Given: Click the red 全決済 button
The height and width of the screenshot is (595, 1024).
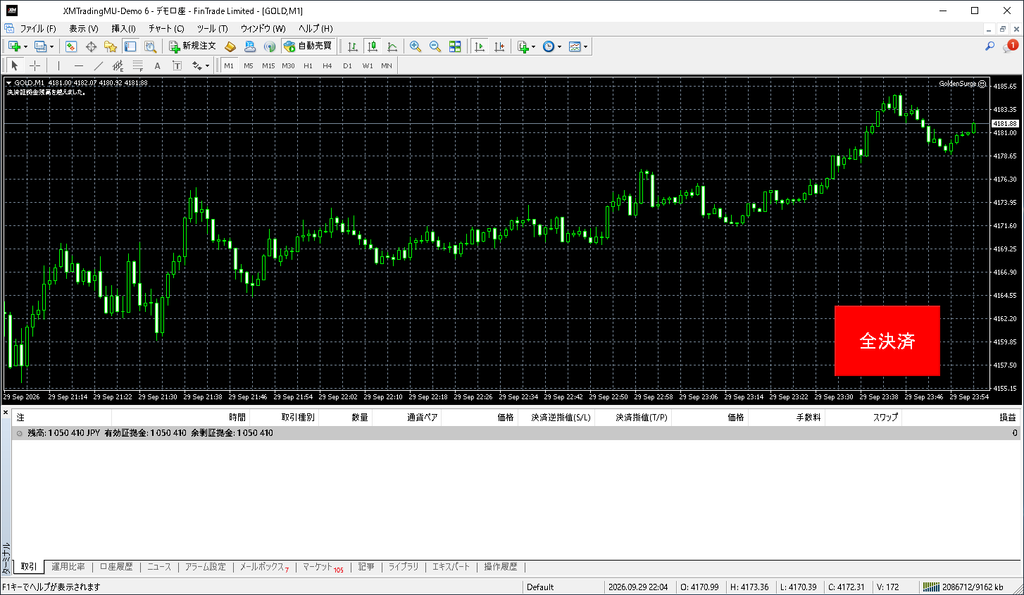Looking at the screenshot, I should click(887, 341).
